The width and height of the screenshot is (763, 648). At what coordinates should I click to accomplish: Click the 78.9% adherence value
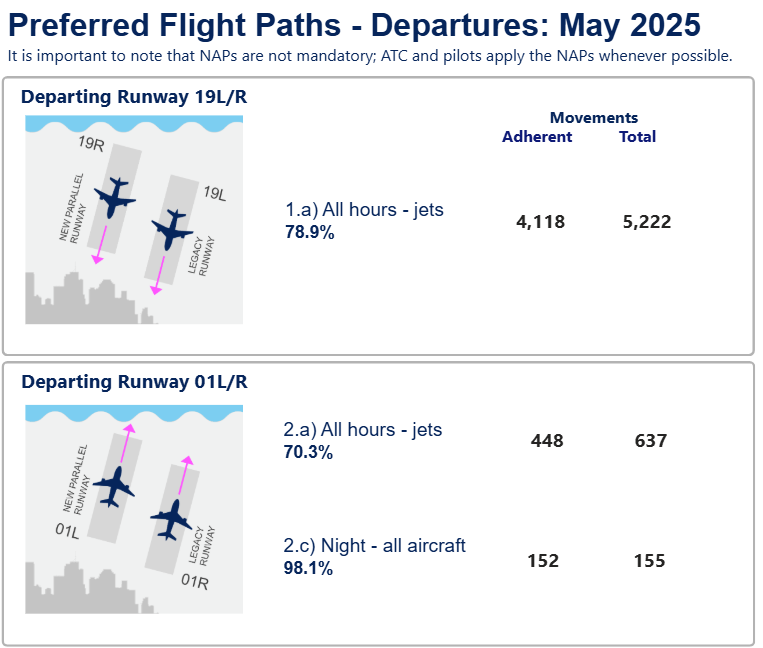(310, 232)
